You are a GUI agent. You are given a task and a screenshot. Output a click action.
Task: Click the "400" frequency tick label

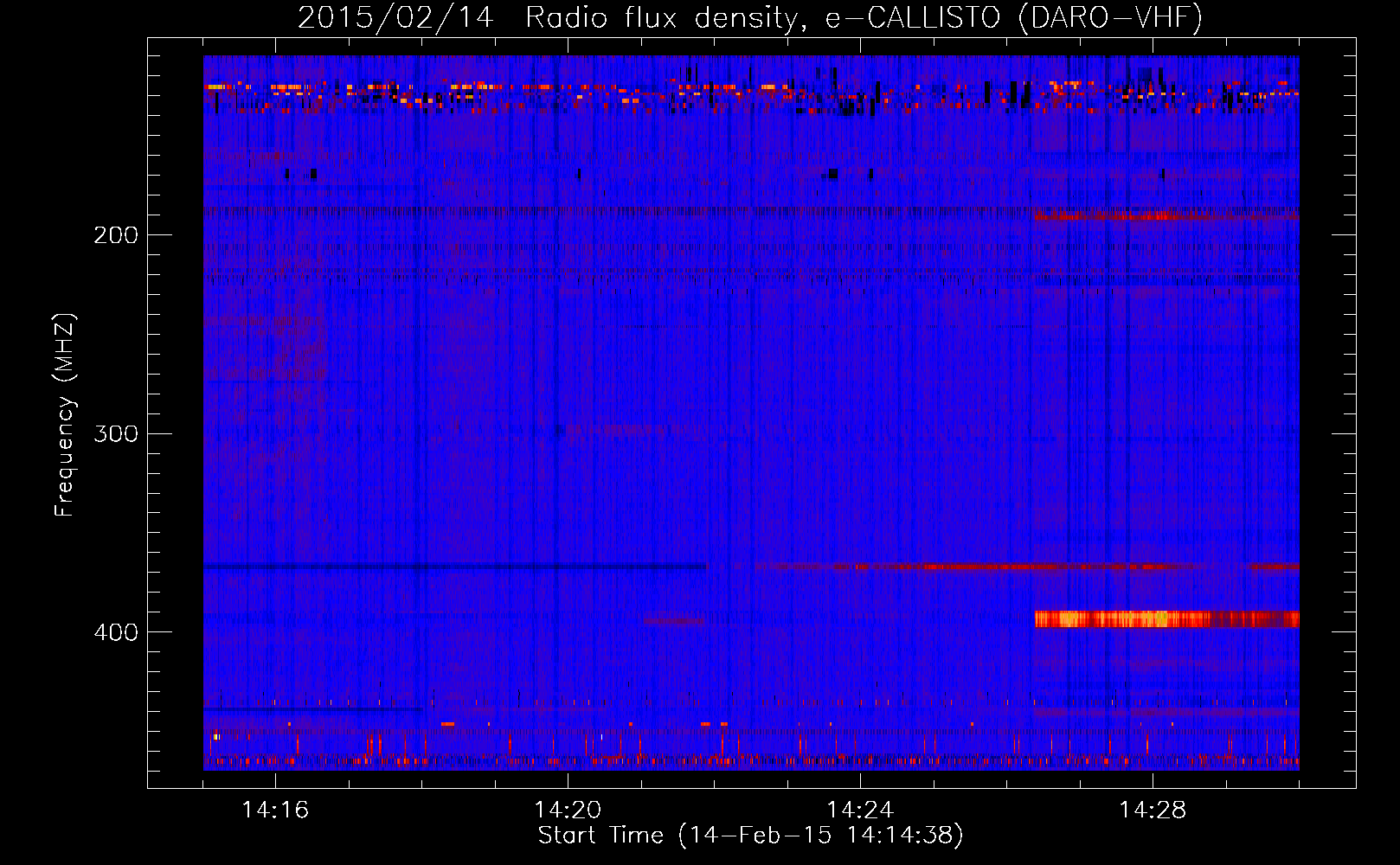tap(116, 632)
